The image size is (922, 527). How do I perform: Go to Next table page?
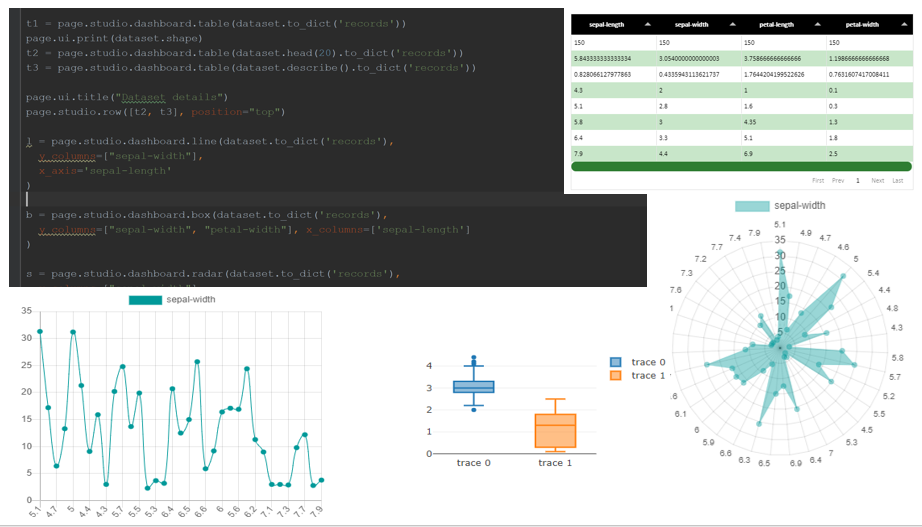877,180
